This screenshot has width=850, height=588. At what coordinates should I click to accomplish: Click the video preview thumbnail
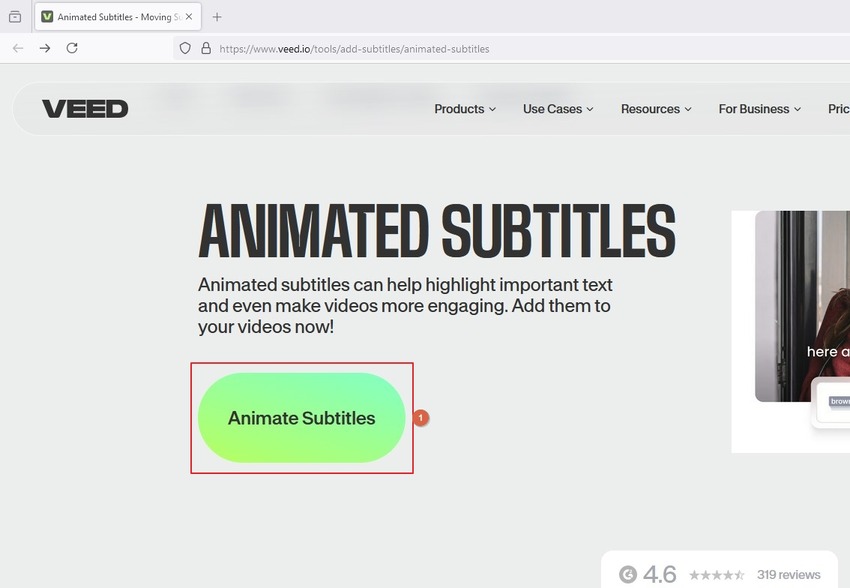pos(802,306)
